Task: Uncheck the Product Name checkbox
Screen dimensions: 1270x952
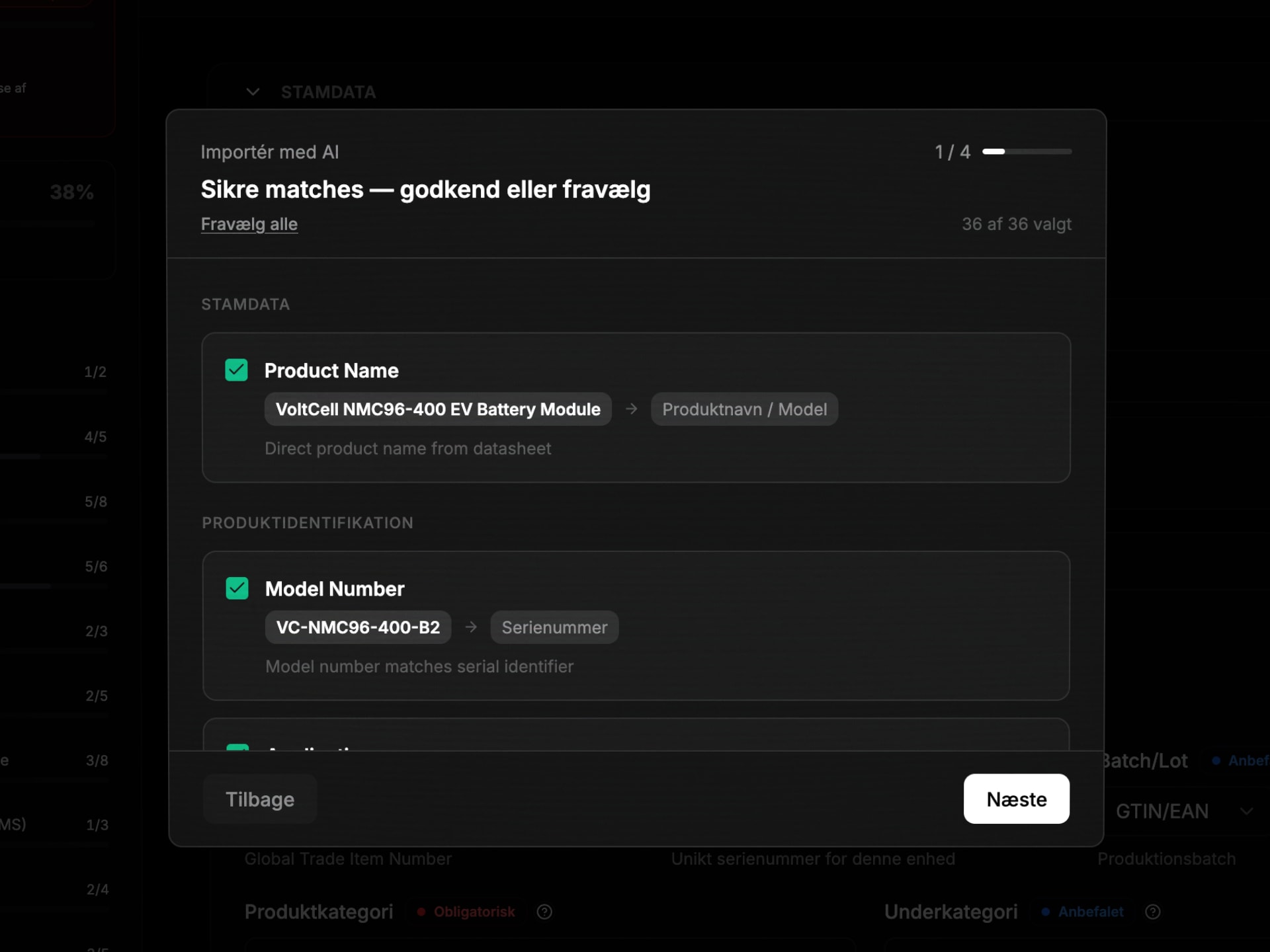Action: (x=237, y=370)
